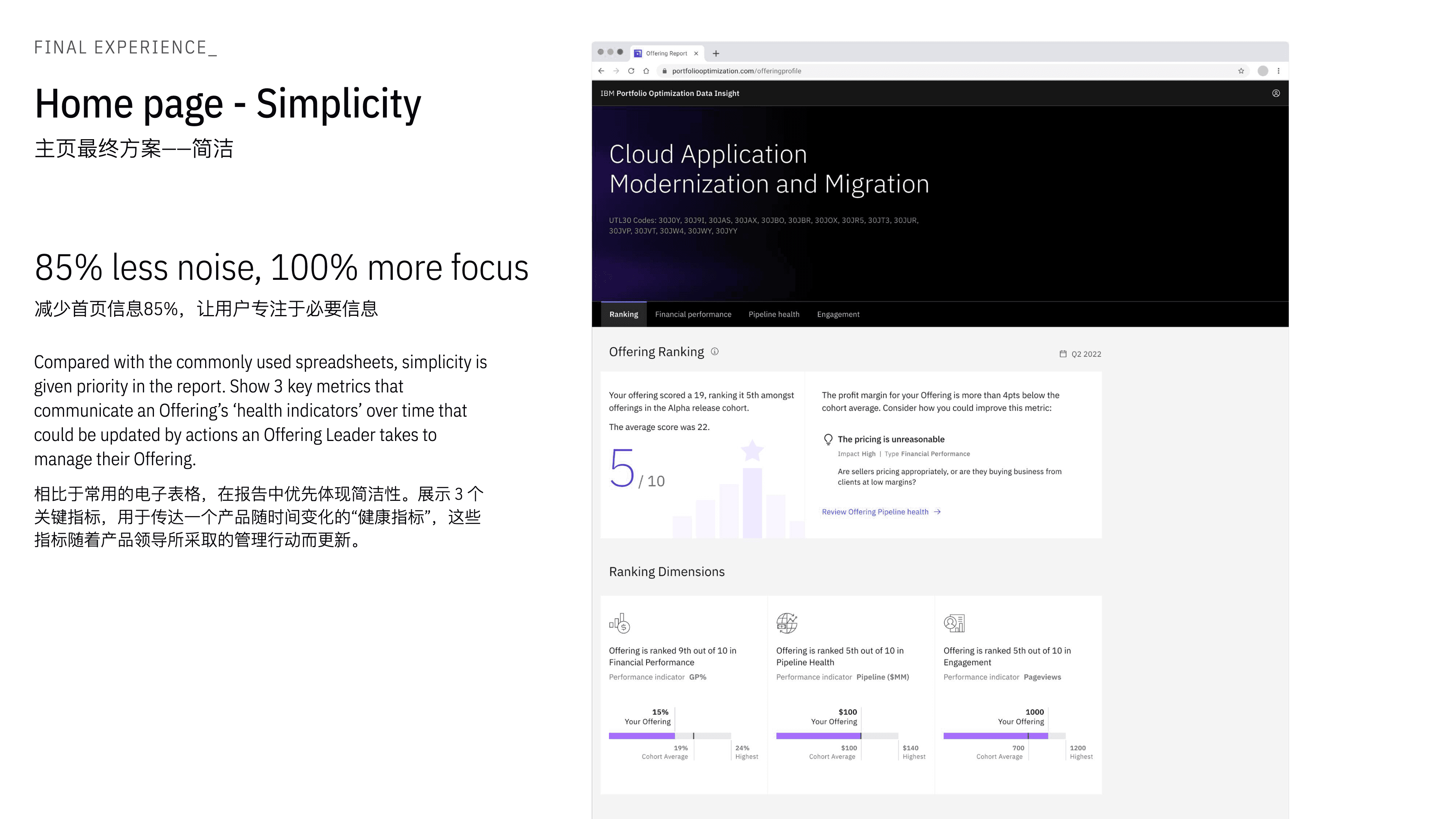Click the lightbulb icon beside pricing insight
The image size is (1456, 819).
pyautogui.click(x=828, y=439)
